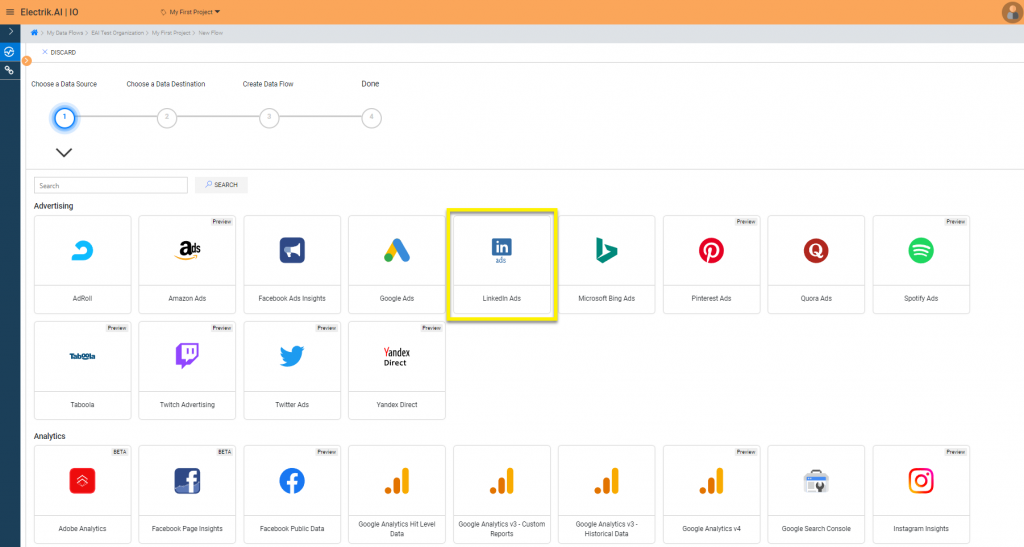Click the Advertising section heading
Image resolution: width=1024 pixels, height=547 pixels.
tap(54, 206)
